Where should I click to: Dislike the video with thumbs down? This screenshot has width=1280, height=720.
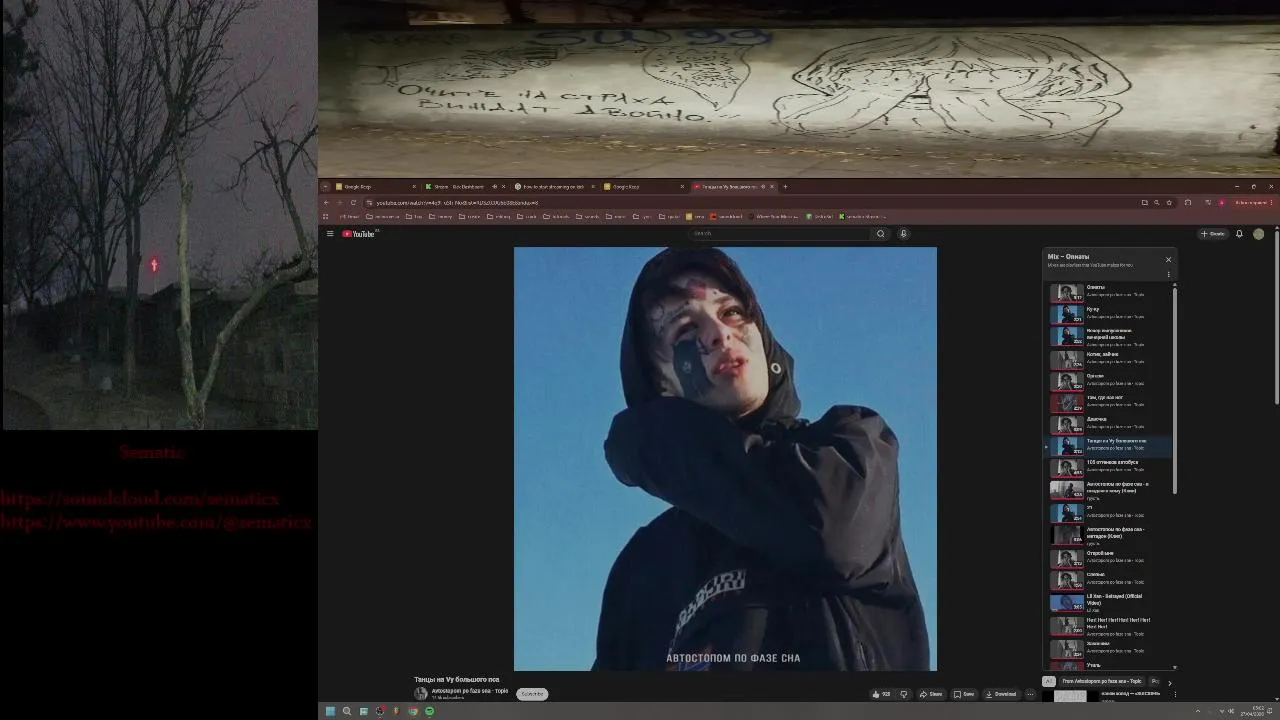tap(904, 694)
